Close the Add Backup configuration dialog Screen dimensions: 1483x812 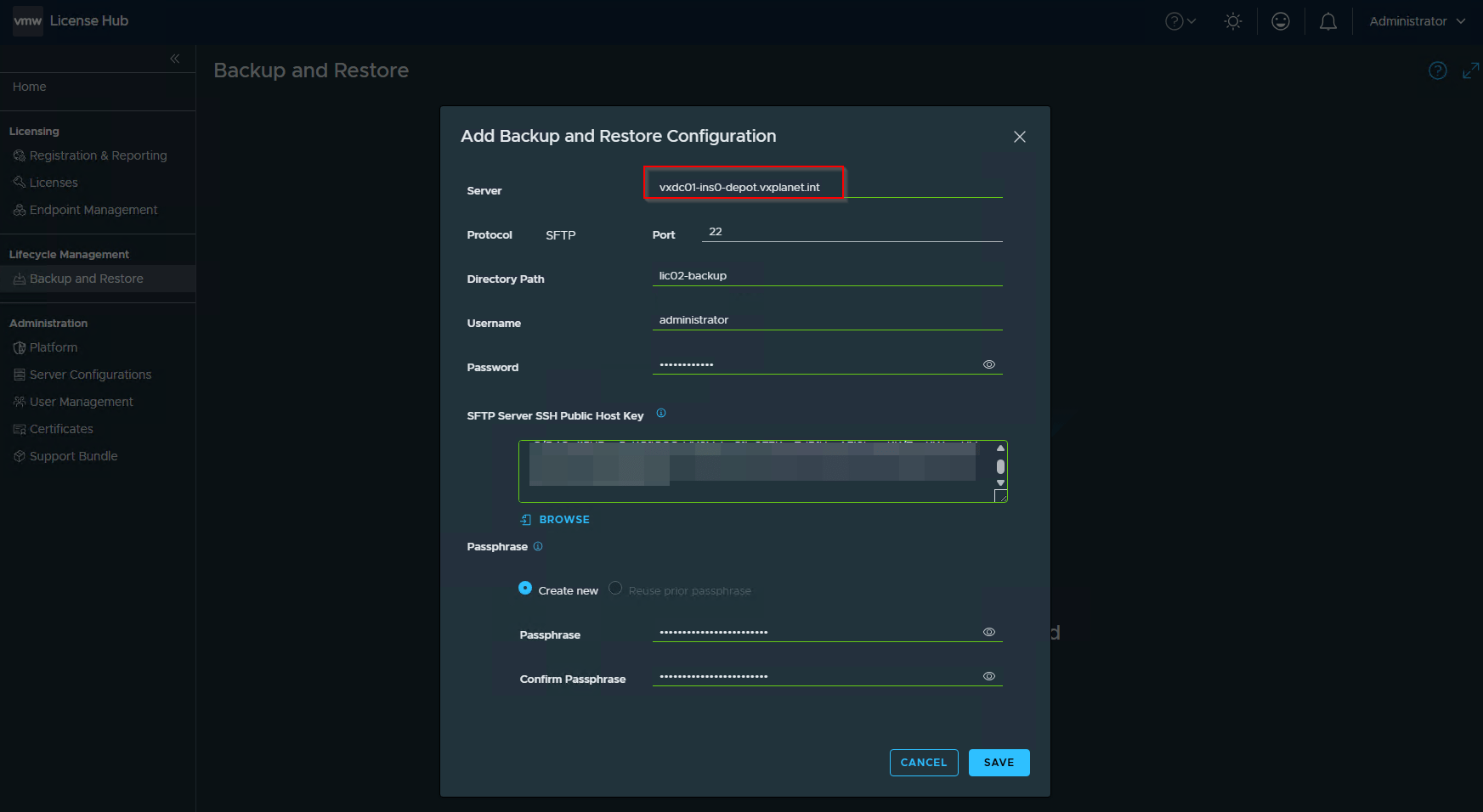tap(1019, 137)
